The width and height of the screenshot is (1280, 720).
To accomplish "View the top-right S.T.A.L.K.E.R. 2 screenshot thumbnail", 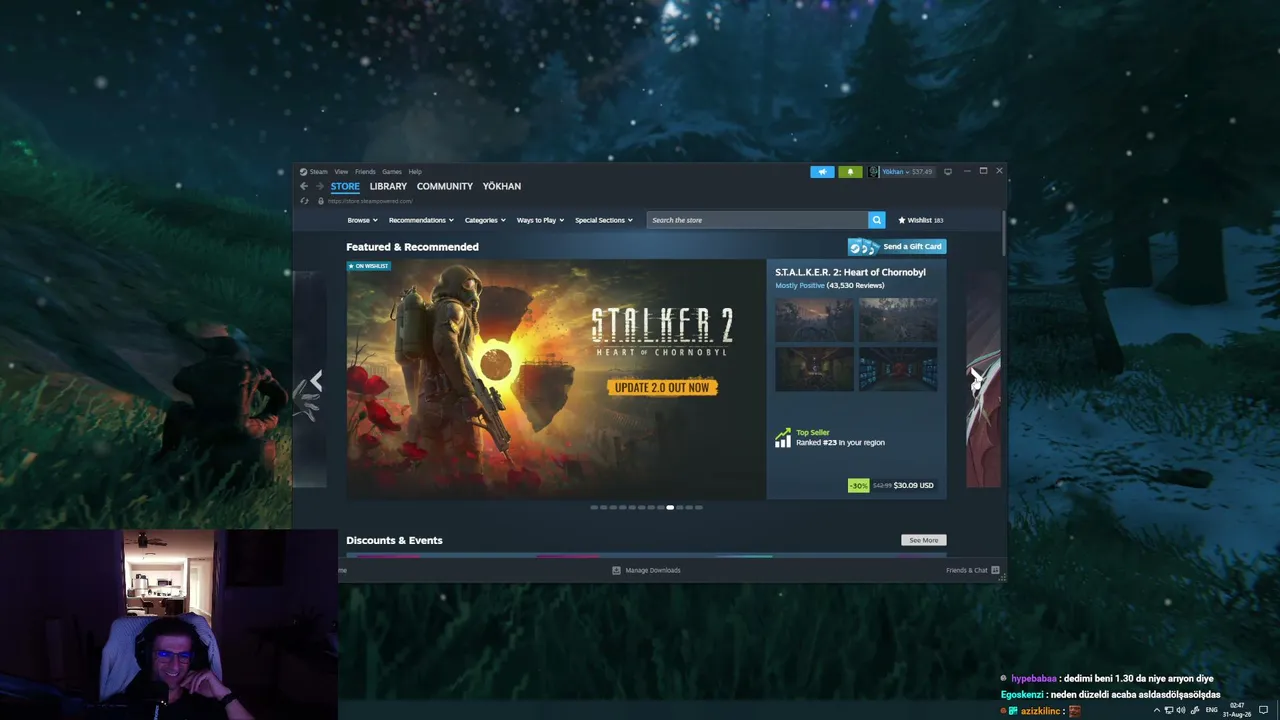I will (898, 320).
